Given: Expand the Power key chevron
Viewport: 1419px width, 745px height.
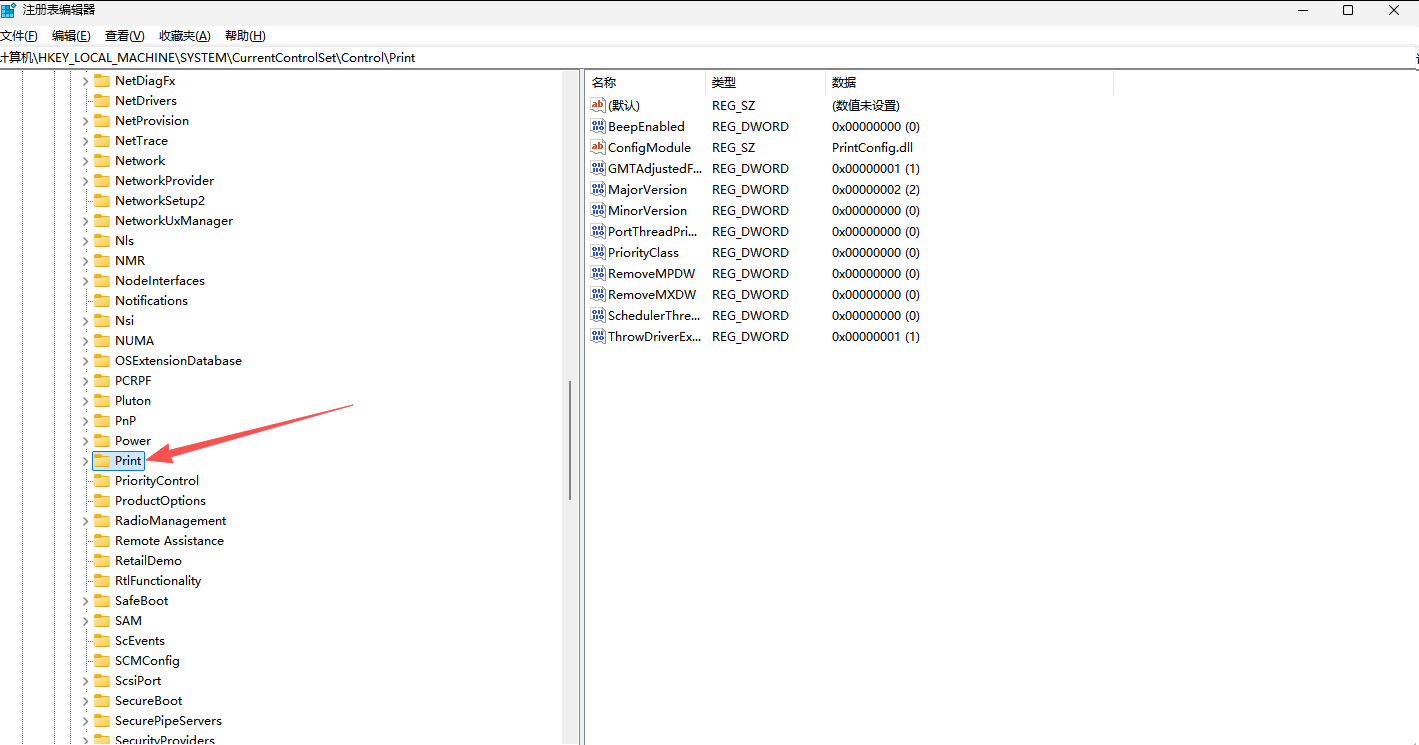Looking at the screenshot, I should [x=86, y=440].
